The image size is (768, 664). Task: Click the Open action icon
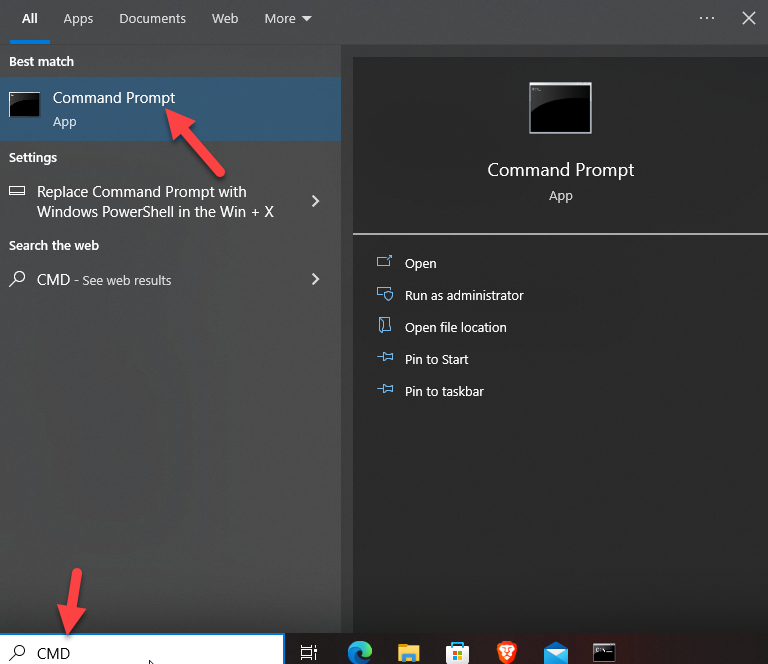pyautogui.click(x=384, y=261)
